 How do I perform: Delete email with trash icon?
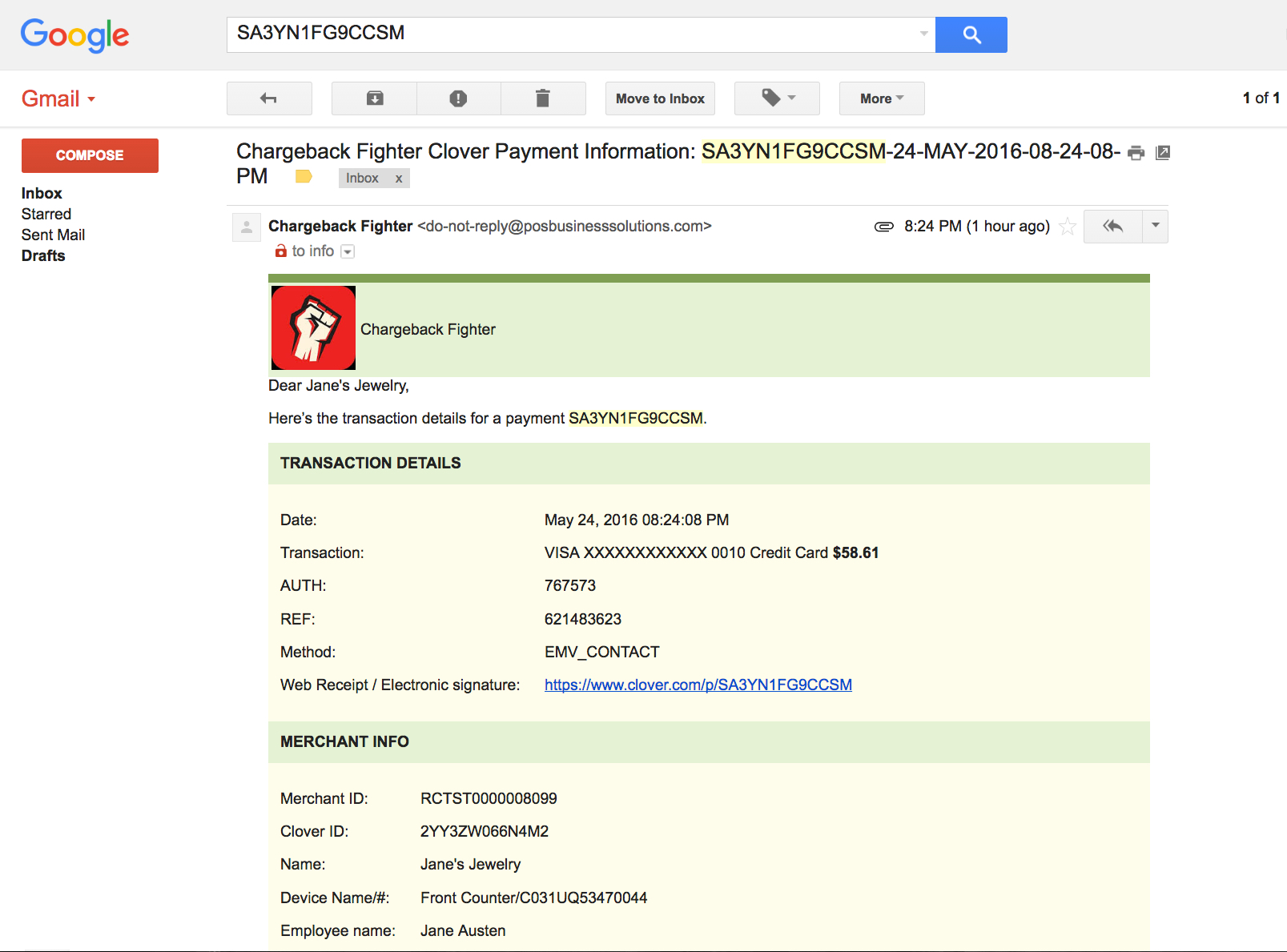tap(543, 98)
